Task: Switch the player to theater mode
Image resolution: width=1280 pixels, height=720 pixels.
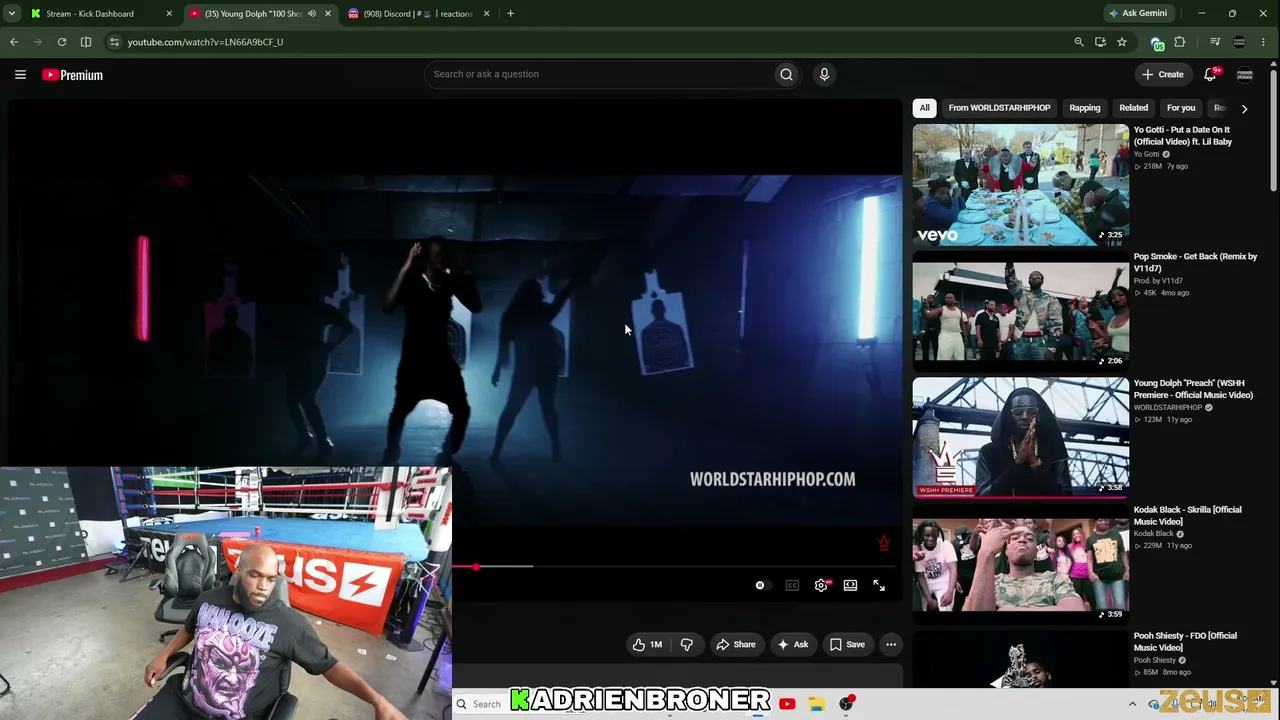Action: pyautogui.click(x=850, y=586)
